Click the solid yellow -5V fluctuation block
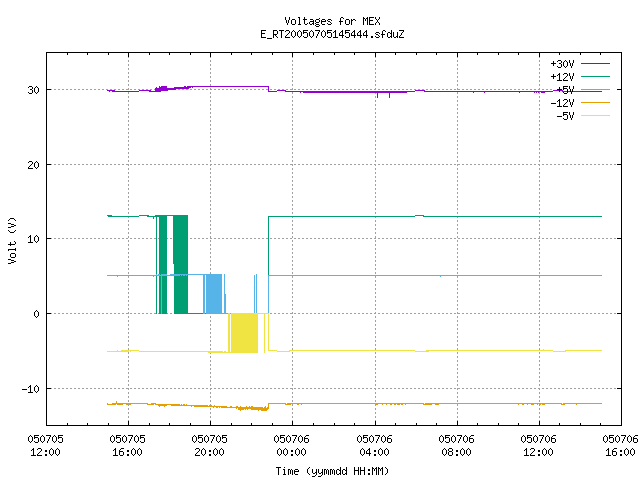This screenshot has width=640, height=480. click(244, 333)
